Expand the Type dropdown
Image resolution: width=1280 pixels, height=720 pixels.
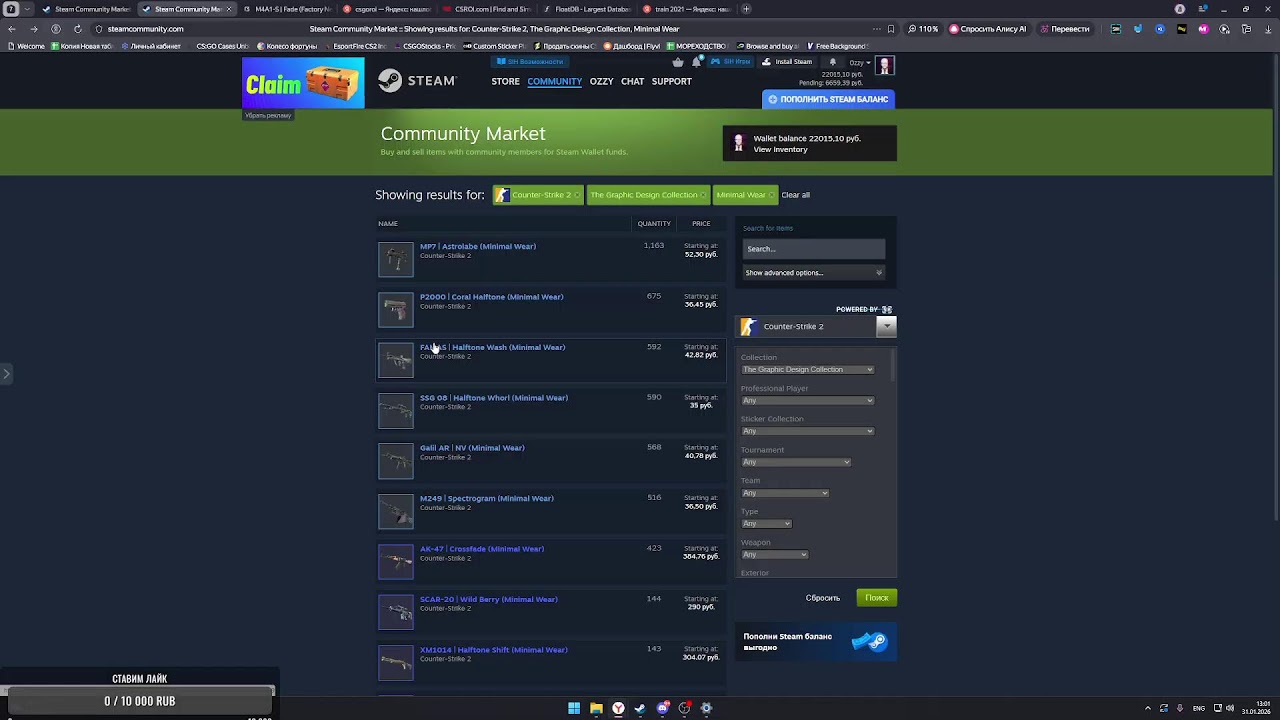pos(766,524)
